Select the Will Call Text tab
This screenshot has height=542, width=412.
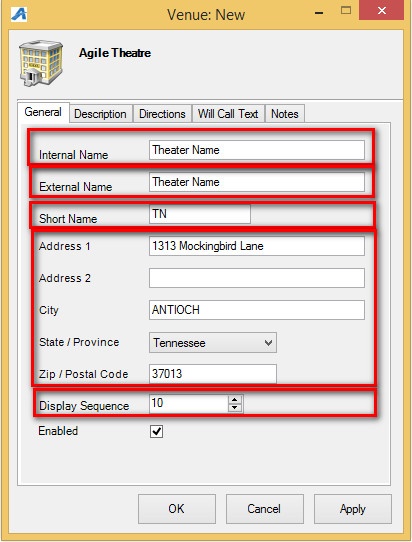228,114
